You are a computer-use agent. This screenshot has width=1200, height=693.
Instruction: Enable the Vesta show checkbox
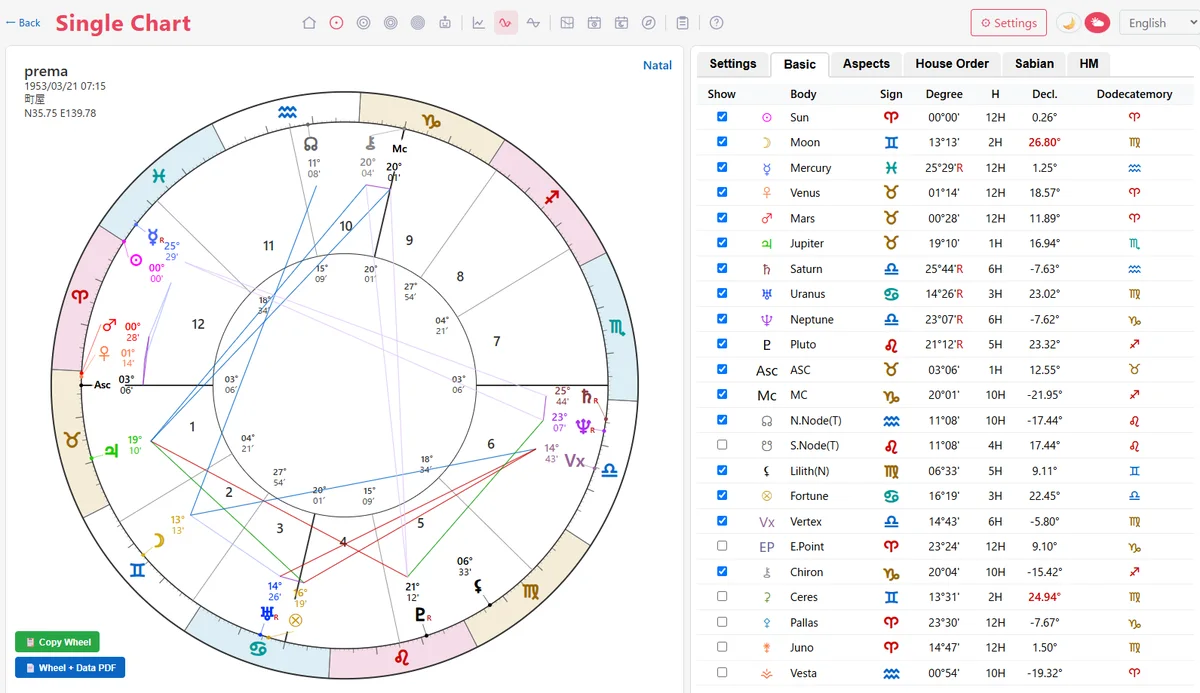722,673
